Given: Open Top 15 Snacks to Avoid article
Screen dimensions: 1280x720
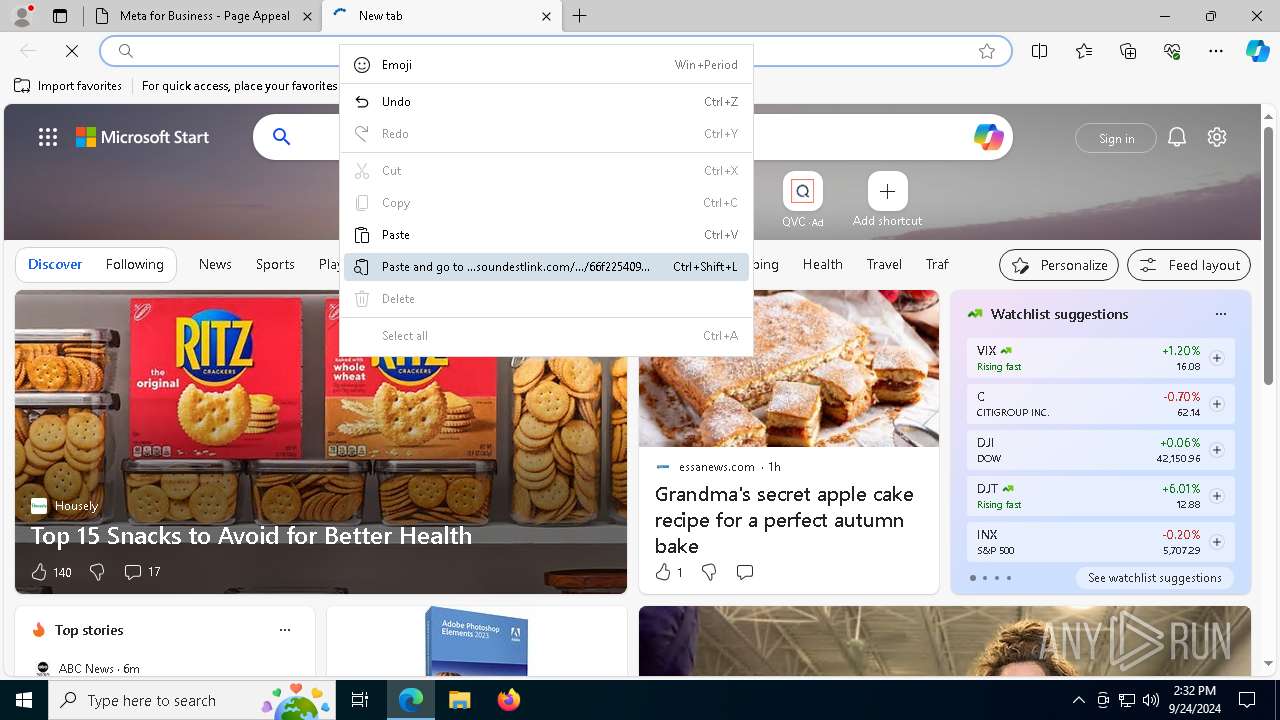Looking at the screenshot, I should [251, 535].
